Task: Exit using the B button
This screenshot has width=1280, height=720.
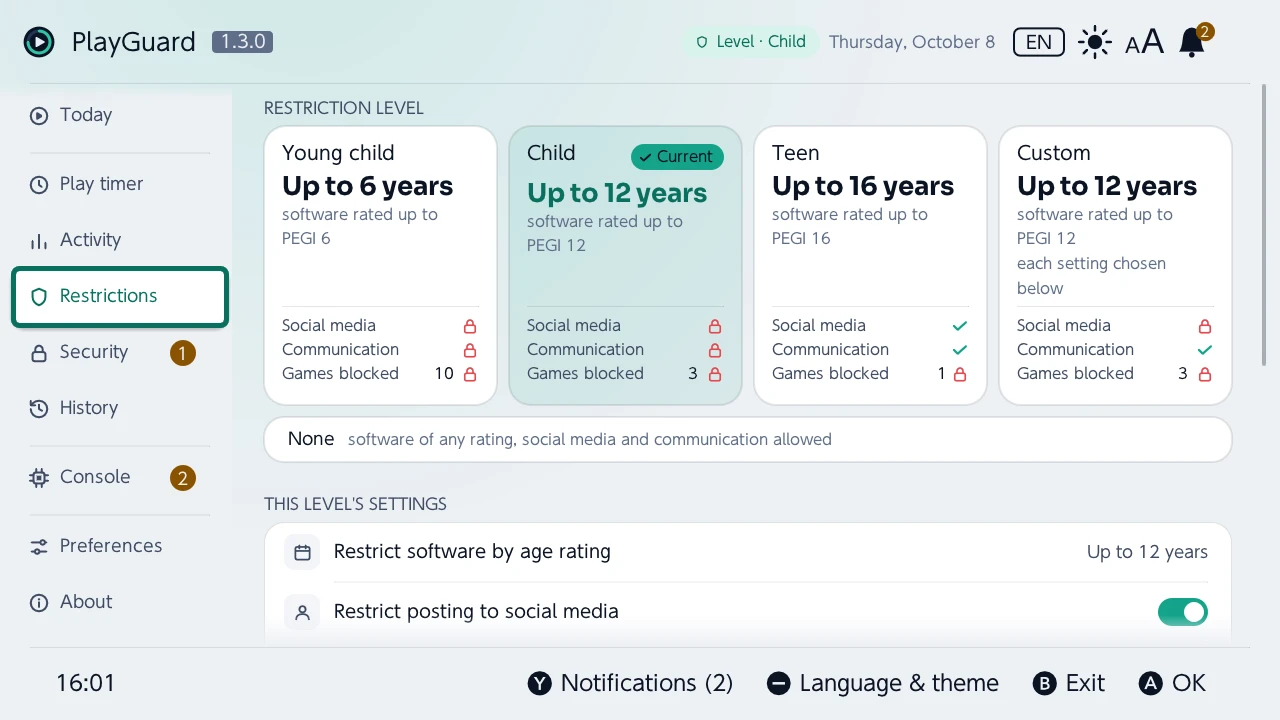Action: [1068, 683]
